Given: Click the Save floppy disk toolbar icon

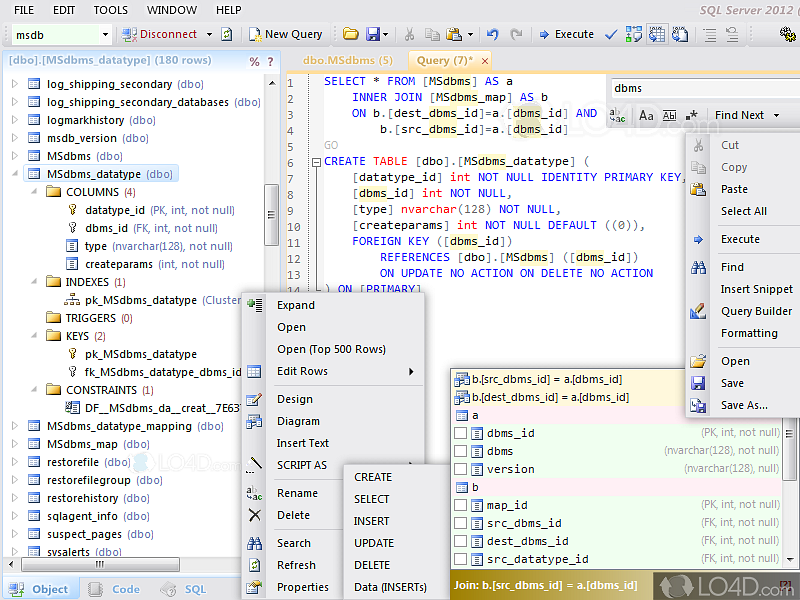Looking at the screenshot, I should tap(373, 34).
